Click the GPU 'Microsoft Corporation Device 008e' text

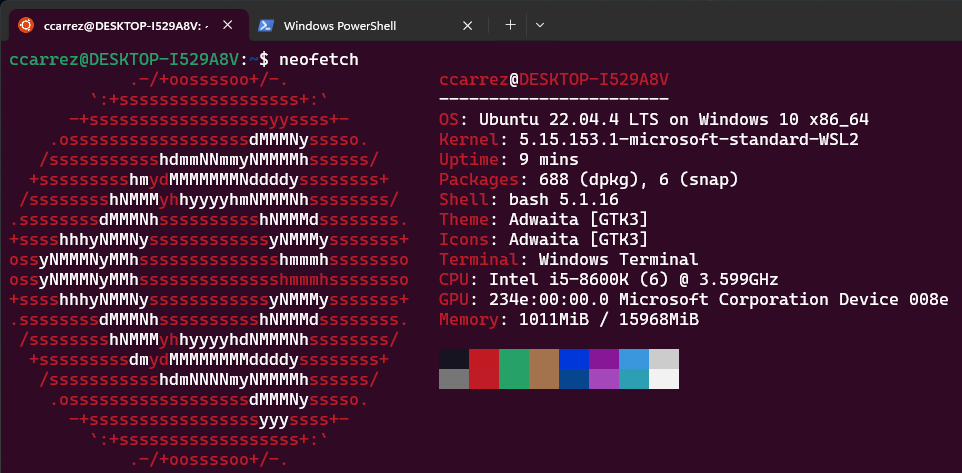tap(784, 300)
